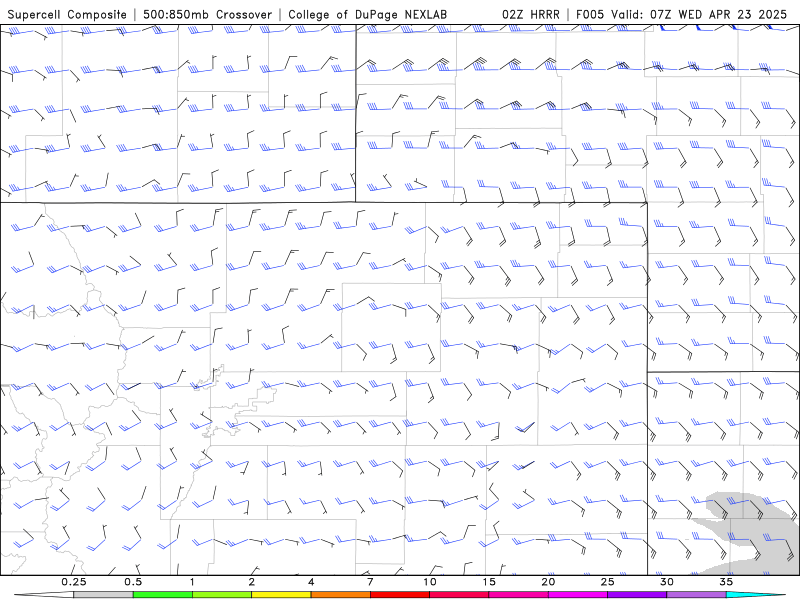Click the College of DuPage NEXLAB label
800x600 pixels.
[x=367, y=14]
